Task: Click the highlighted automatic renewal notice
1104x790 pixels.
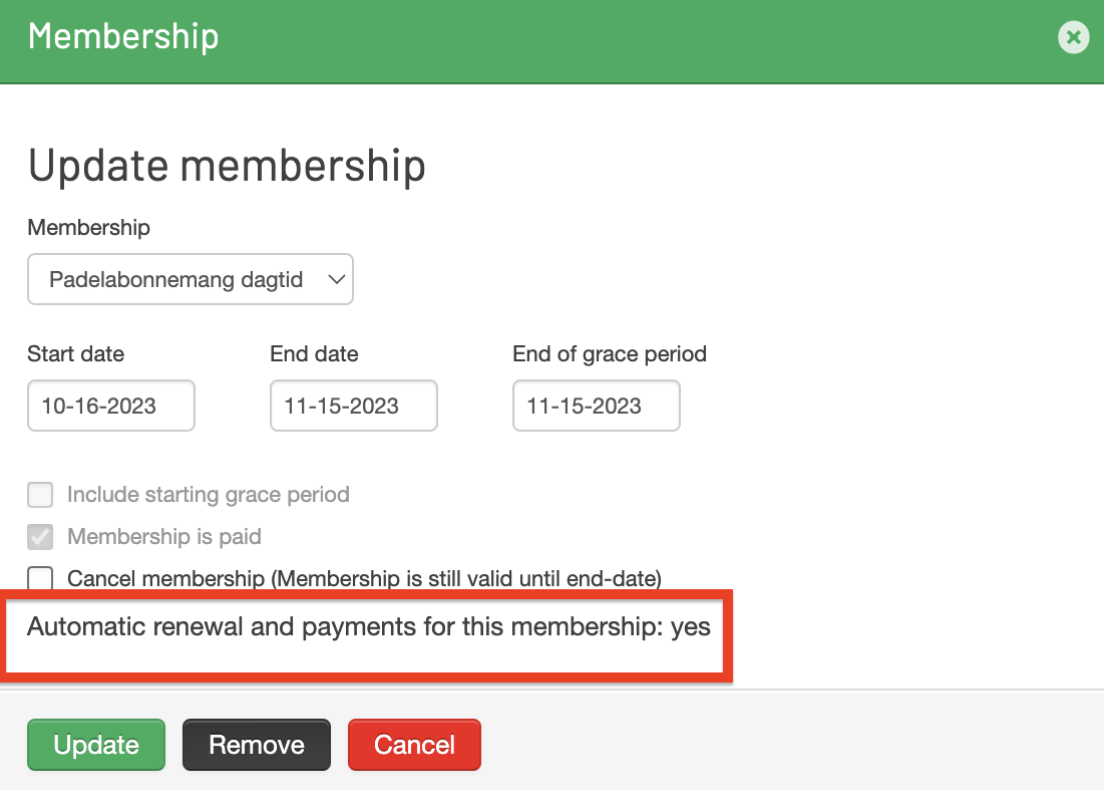Action: (x=369, y=627)
